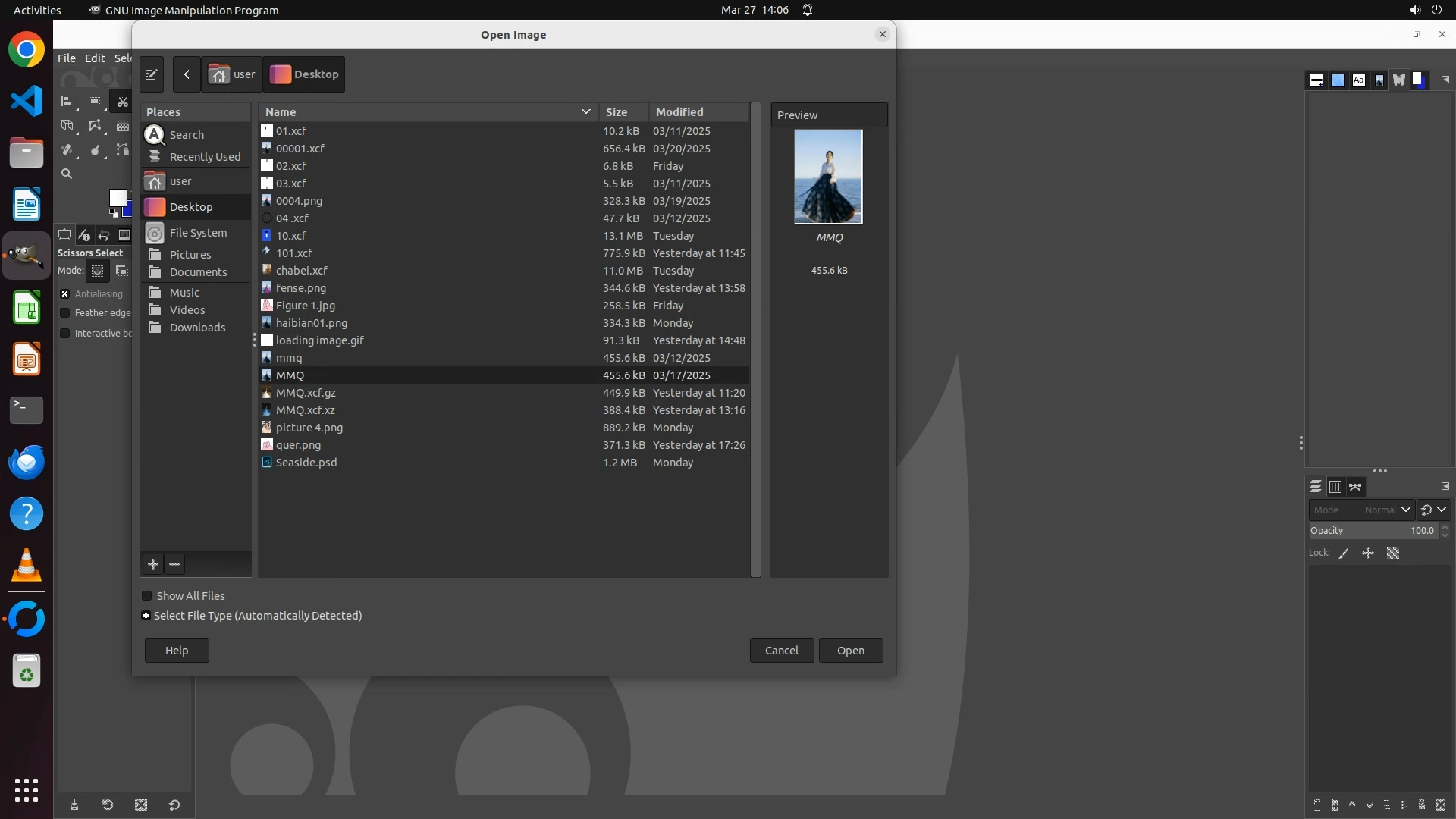Toggle the Antialiasing checkbox
The height and width of the screenshot is (819, 1456).
click(65, 294)
